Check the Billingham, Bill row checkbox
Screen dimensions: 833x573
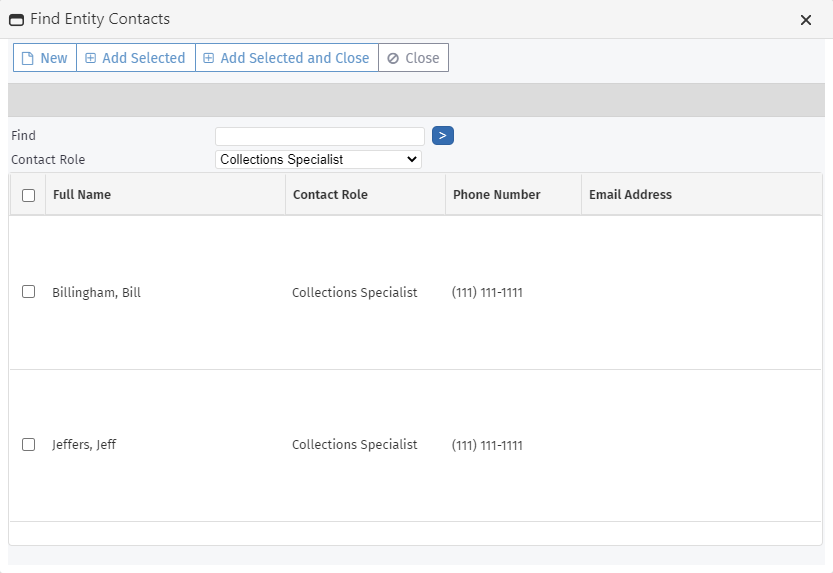tap(29, 292)
